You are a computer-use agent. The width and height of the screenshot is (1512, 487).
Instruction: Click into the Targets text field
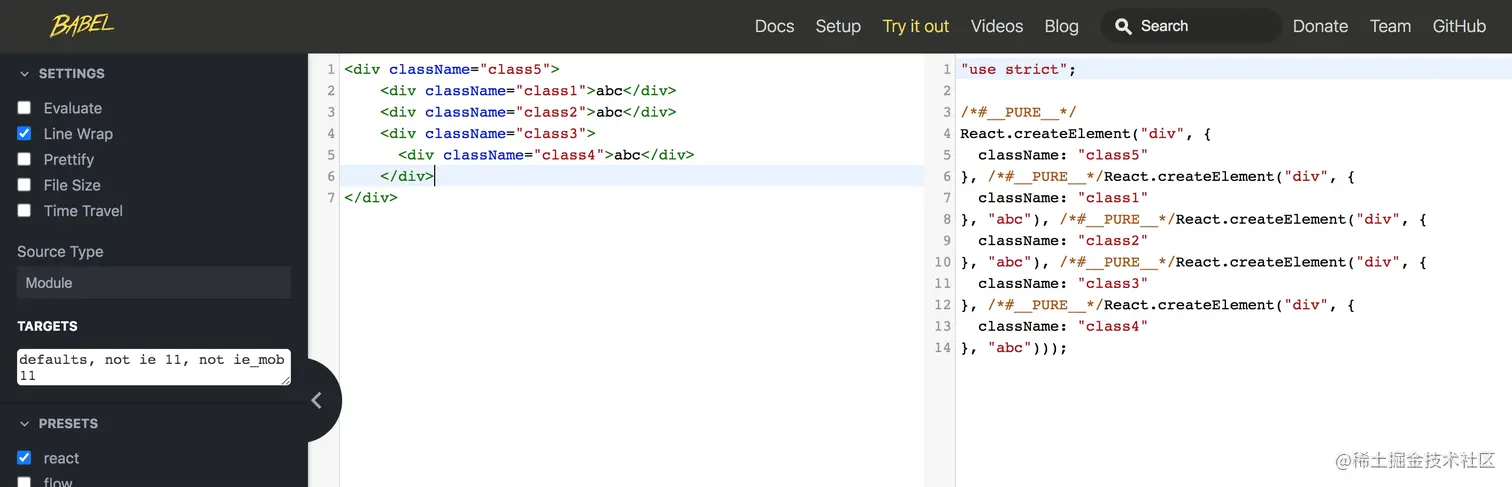point(154,367)
